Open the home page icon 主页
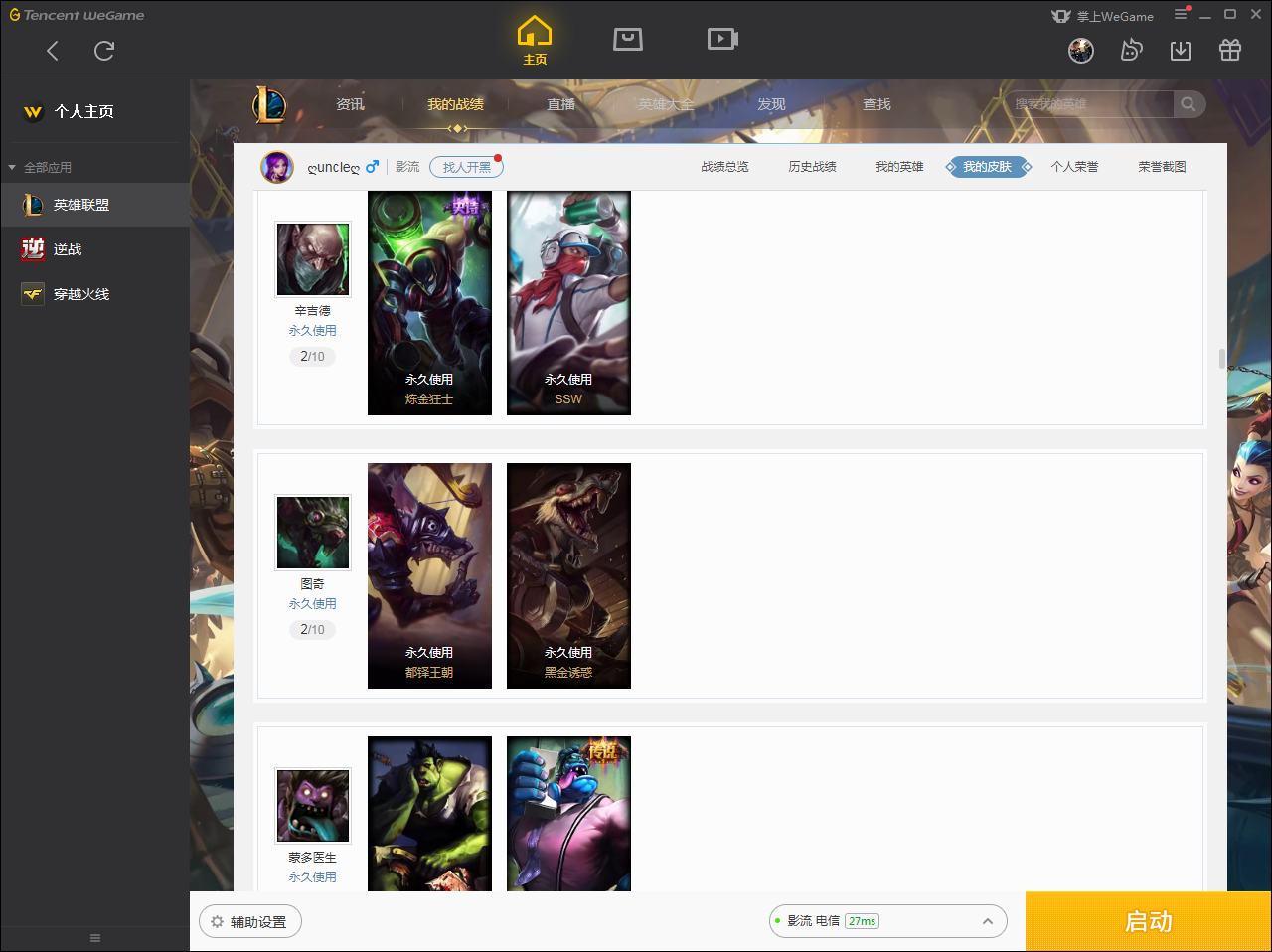 (535, 41)
